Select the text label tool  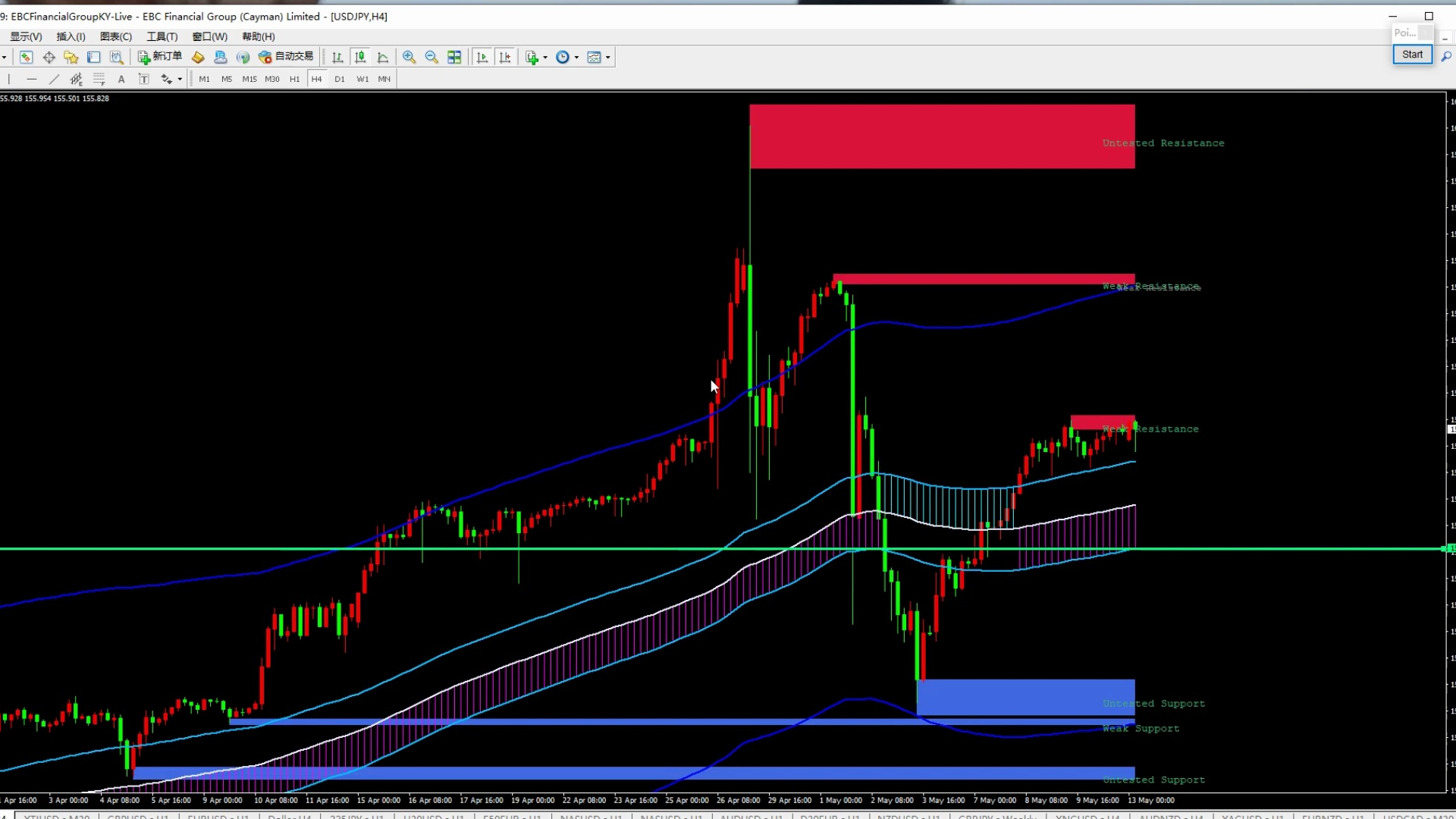(x=143, y=79)
